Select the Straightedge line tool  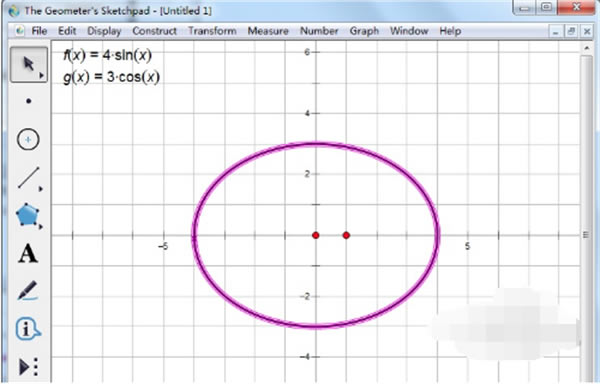click(x=28, y=178)
